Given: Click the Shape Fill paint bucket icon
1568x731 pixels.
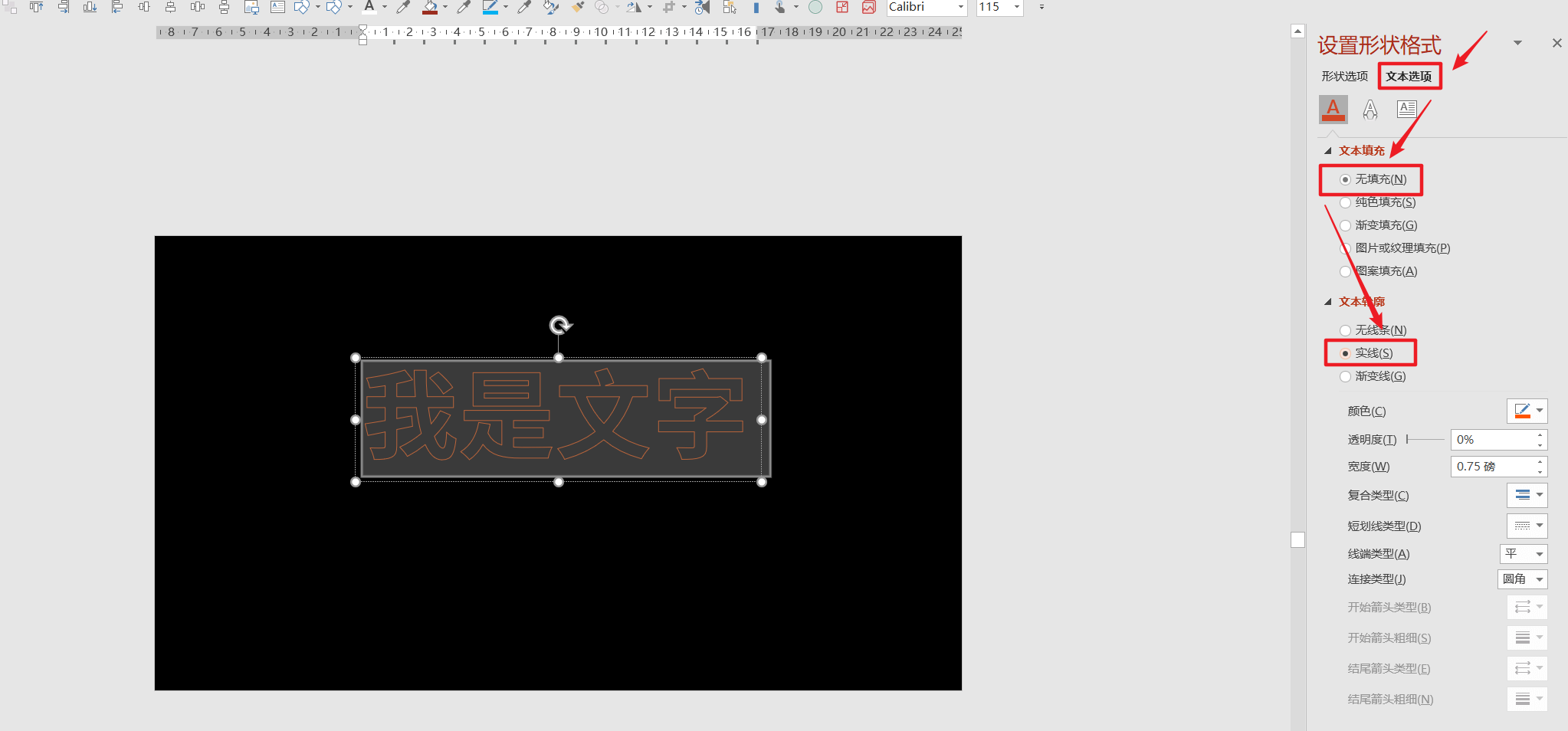Looking at the screenshot, I should tap(430, 7).
